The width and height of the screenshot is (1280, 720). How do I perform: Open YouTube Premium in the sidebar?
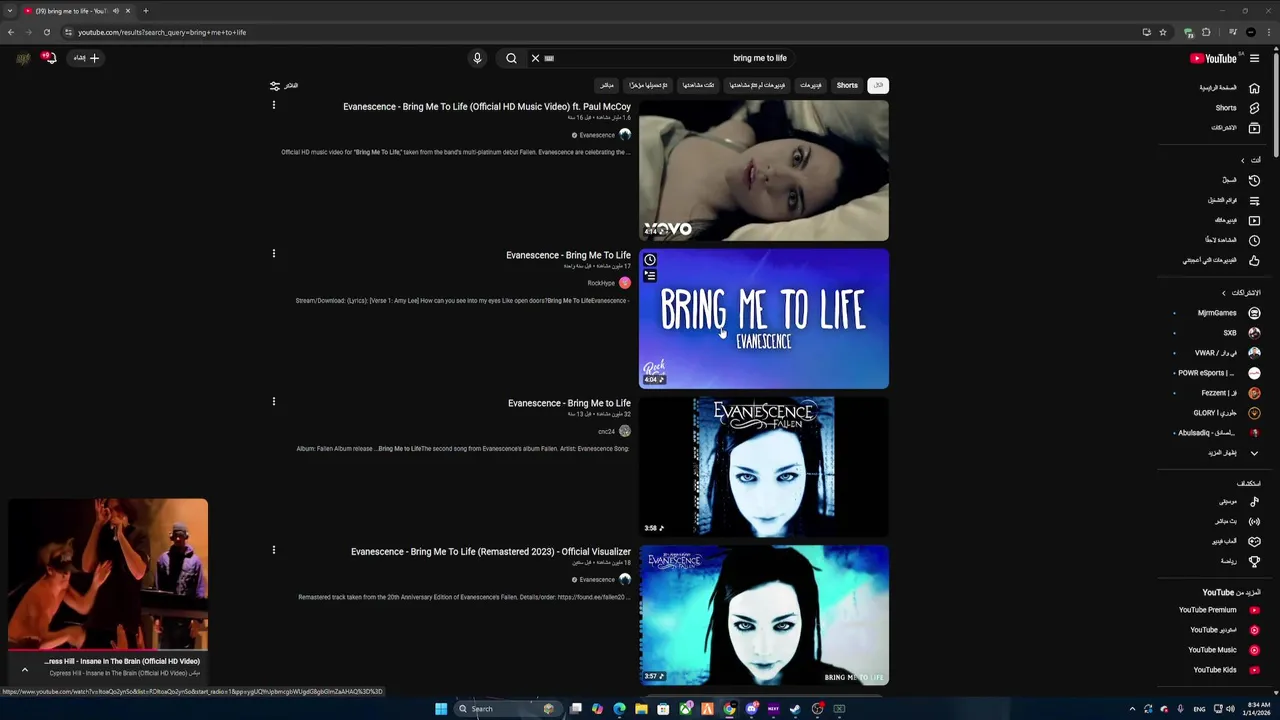tap(1218, 610)
